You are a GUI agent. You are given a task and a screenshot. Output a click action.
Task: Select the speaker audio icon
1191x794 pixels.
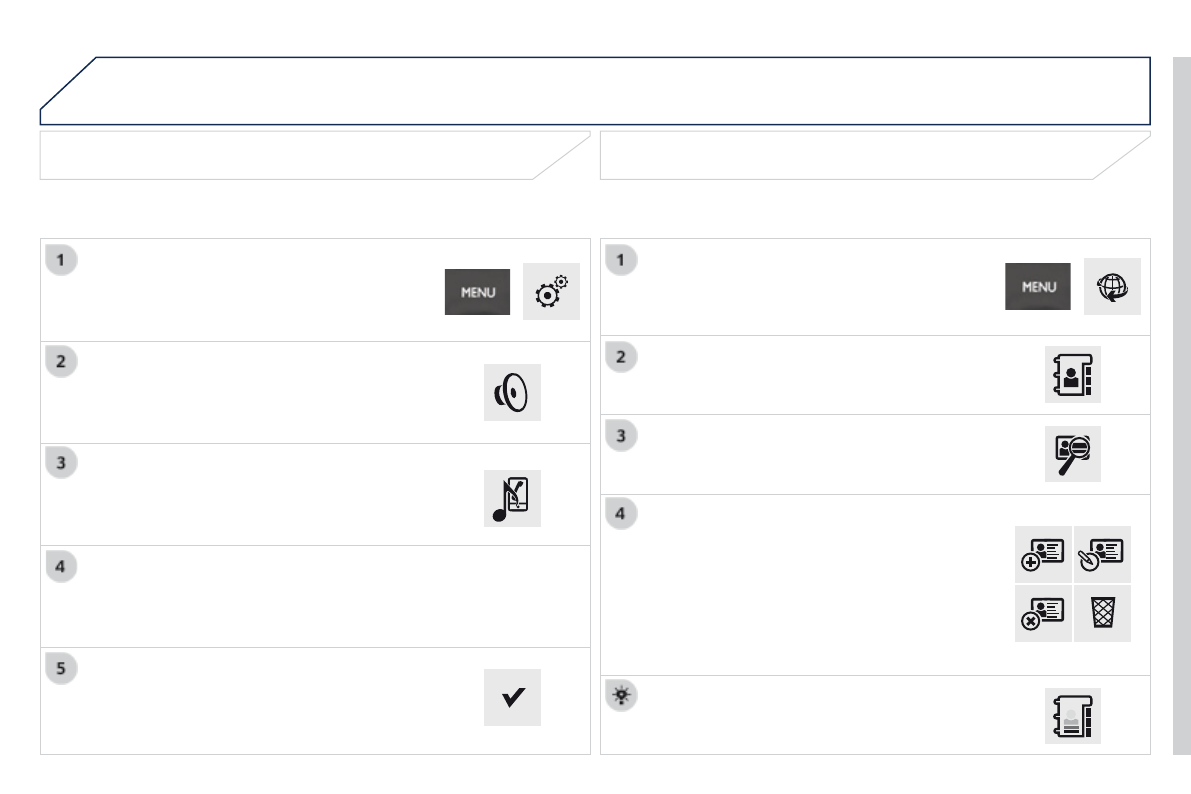(512, 393)
